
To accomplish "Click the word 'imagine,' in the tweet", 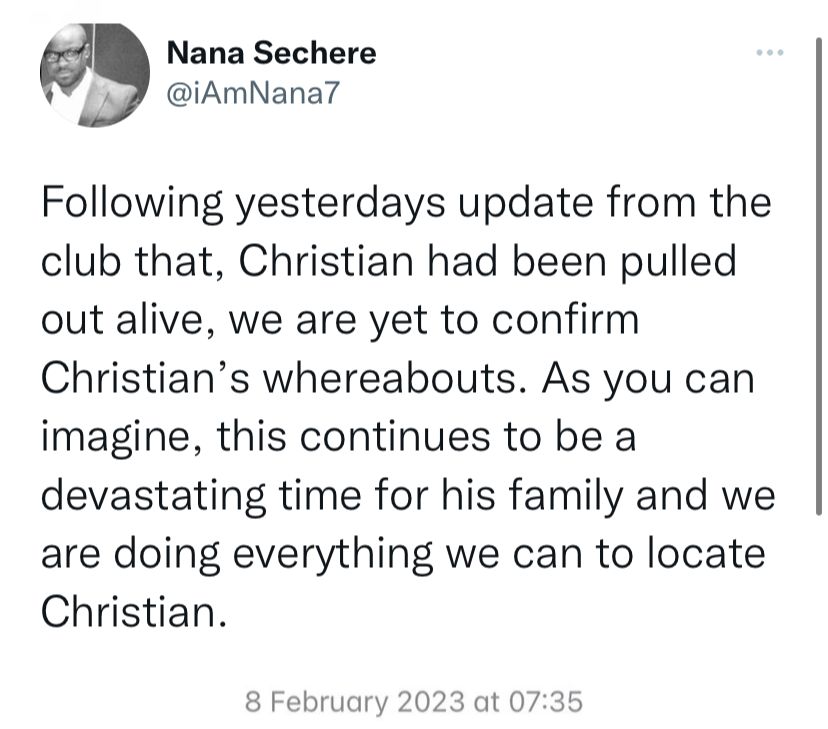I will point(121,439).
